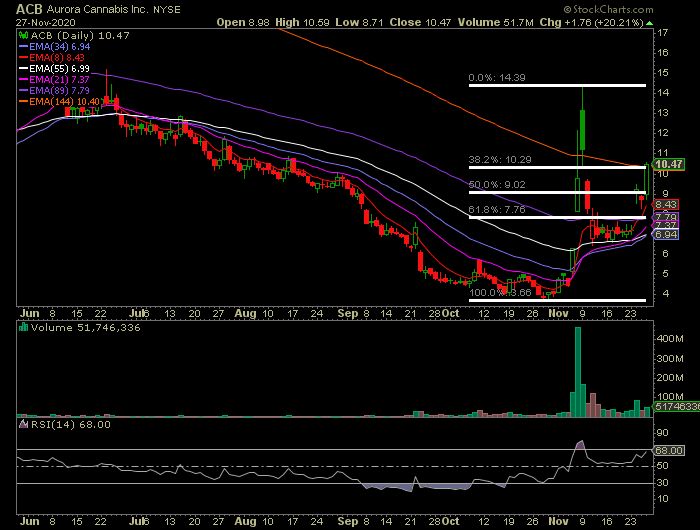Click the 17 label on price axis
This screenshot has width=700, height=530.
coord(662,33)
